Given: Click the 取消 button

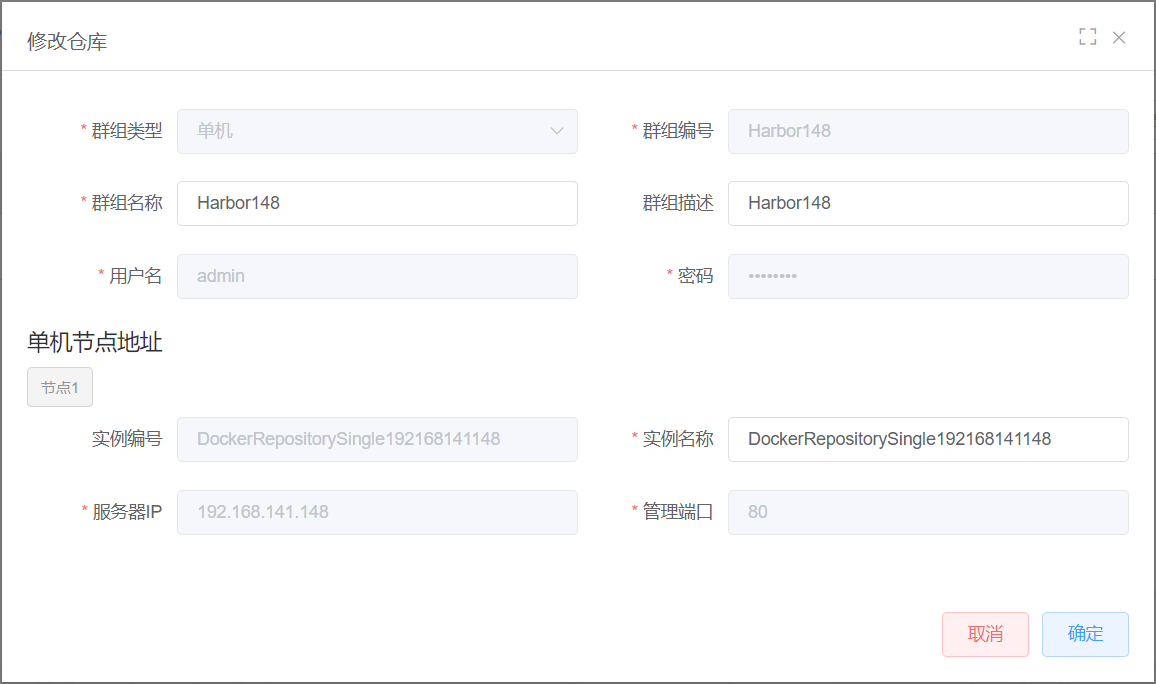Looking at the screenshot, I should click(985, 634).
